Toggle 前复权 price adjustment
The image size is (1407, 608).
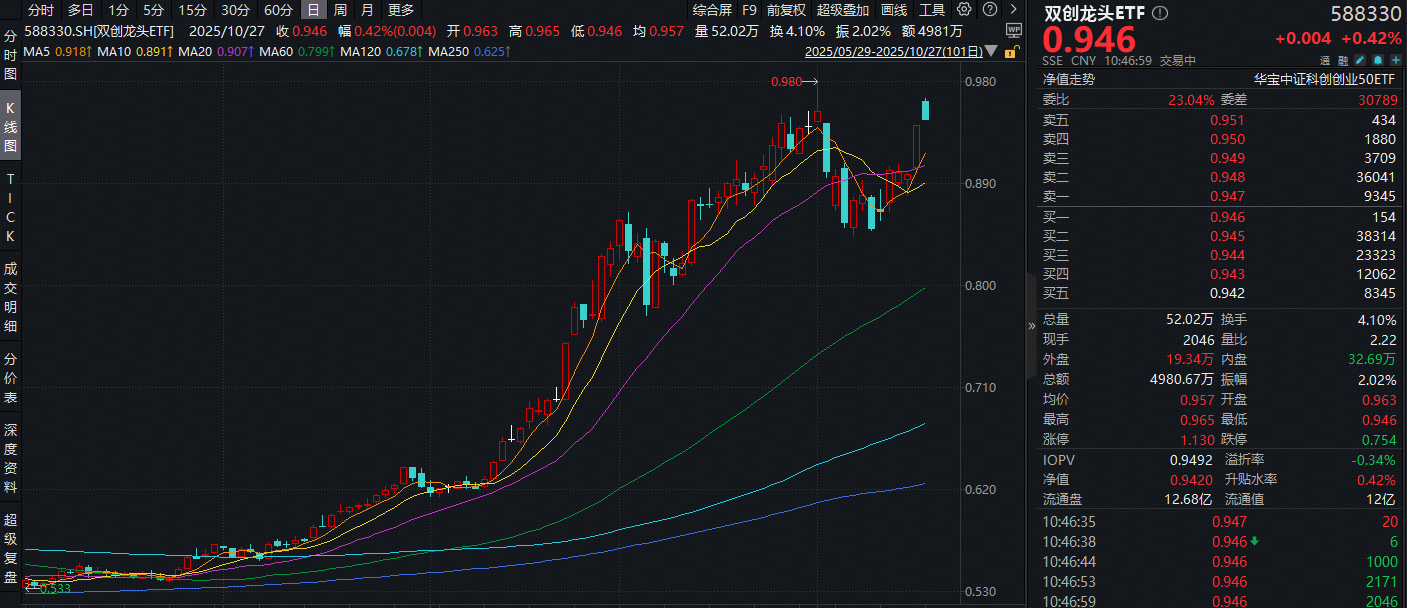tap(786, 10)
